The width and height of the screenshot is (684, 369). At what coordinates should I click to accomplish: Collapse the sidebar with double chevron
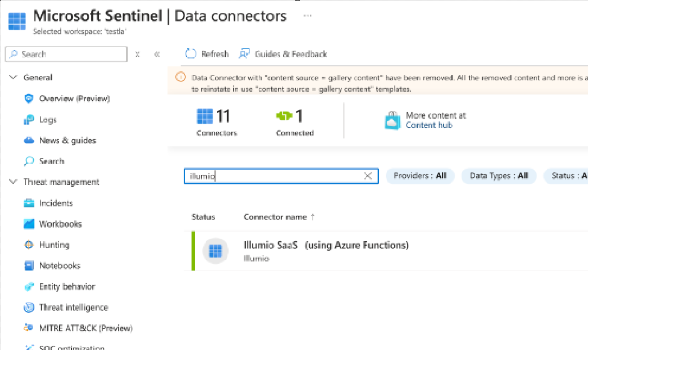click(157, 54)
